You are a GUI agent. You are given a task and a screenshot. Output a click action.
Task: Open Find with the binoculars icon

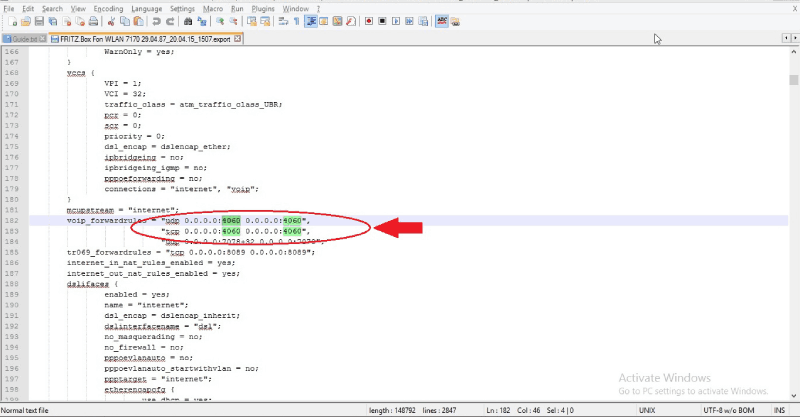pos(188,21)
